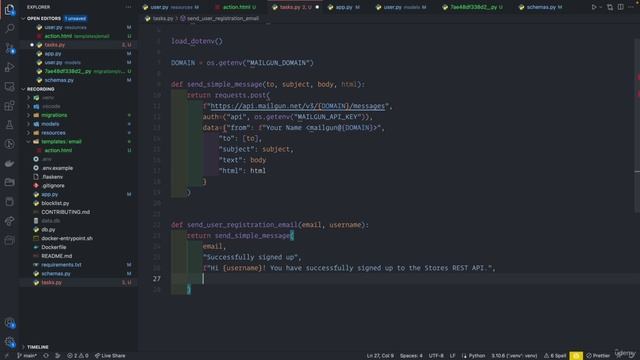Open requirements.txt in the file tree
Screen dimensions: 640x360
(x=61, y=265)
